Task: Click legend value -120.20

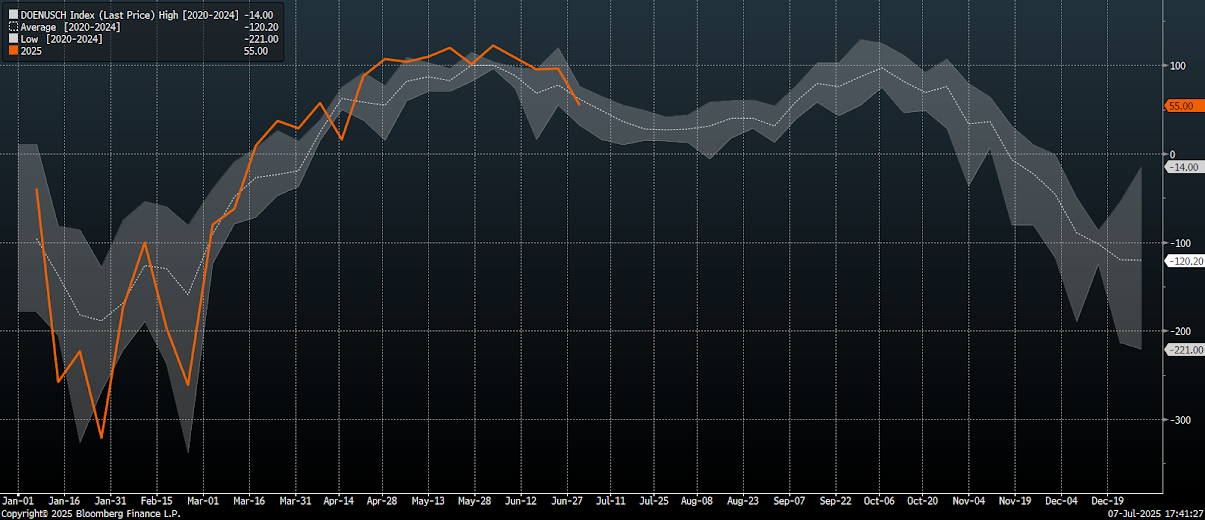Action: 261,27
